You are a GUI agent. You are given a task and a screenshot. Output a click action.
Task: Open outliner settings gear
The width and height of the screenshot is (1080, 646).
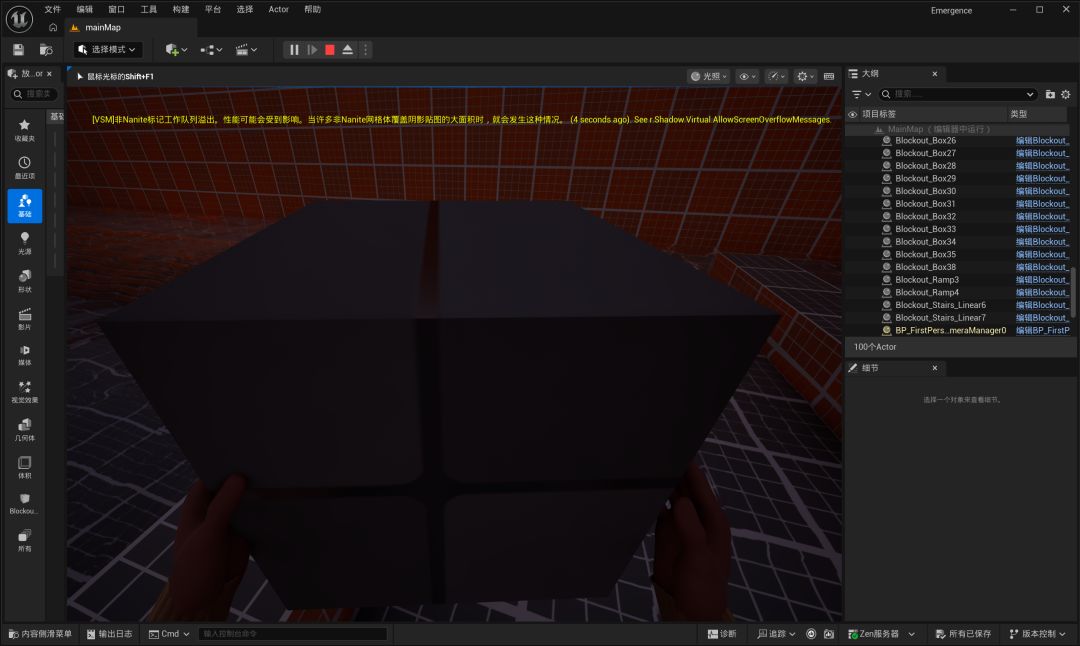pos(1066,94)
